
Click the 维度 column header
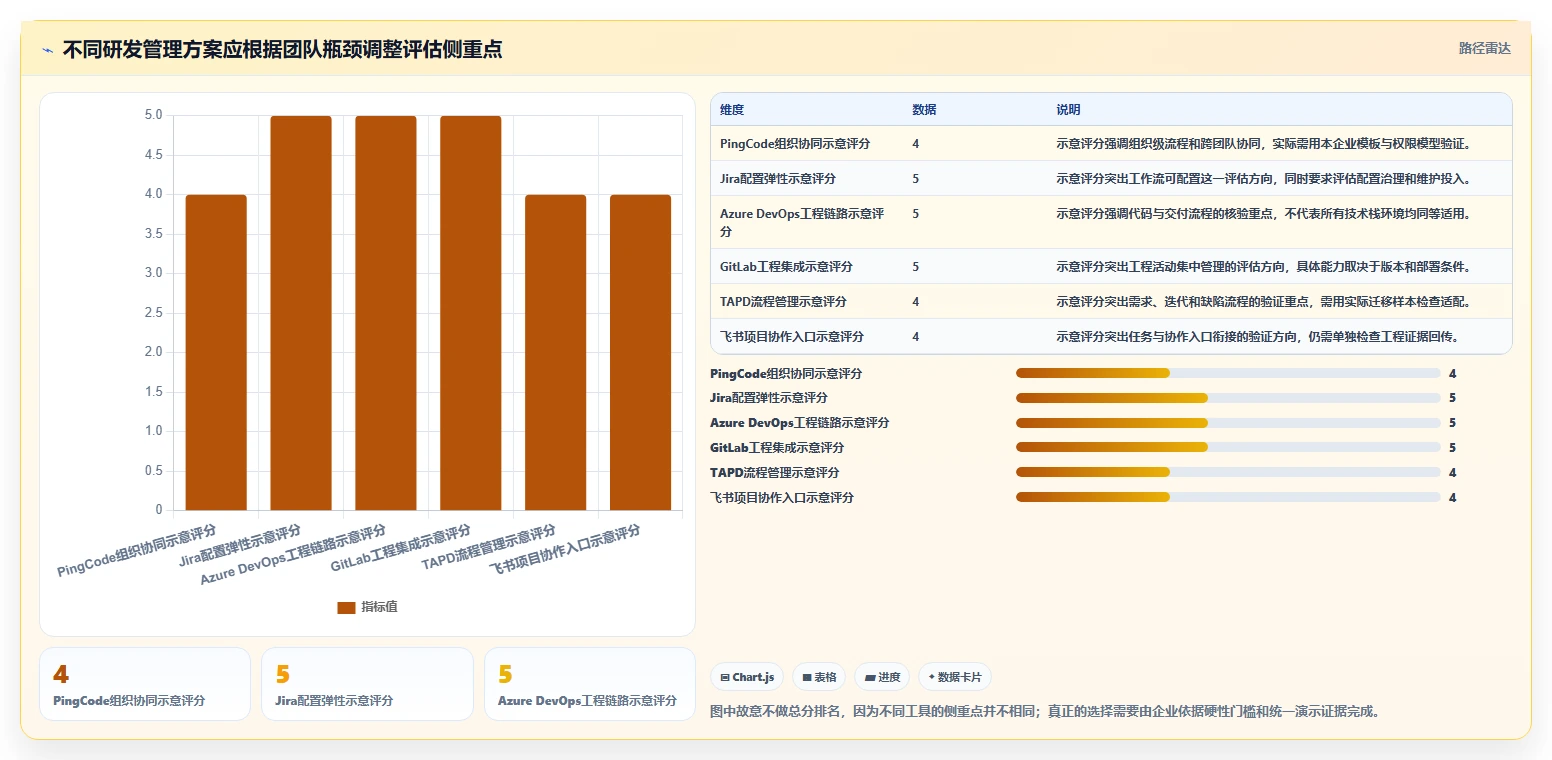tap(732, 110)
